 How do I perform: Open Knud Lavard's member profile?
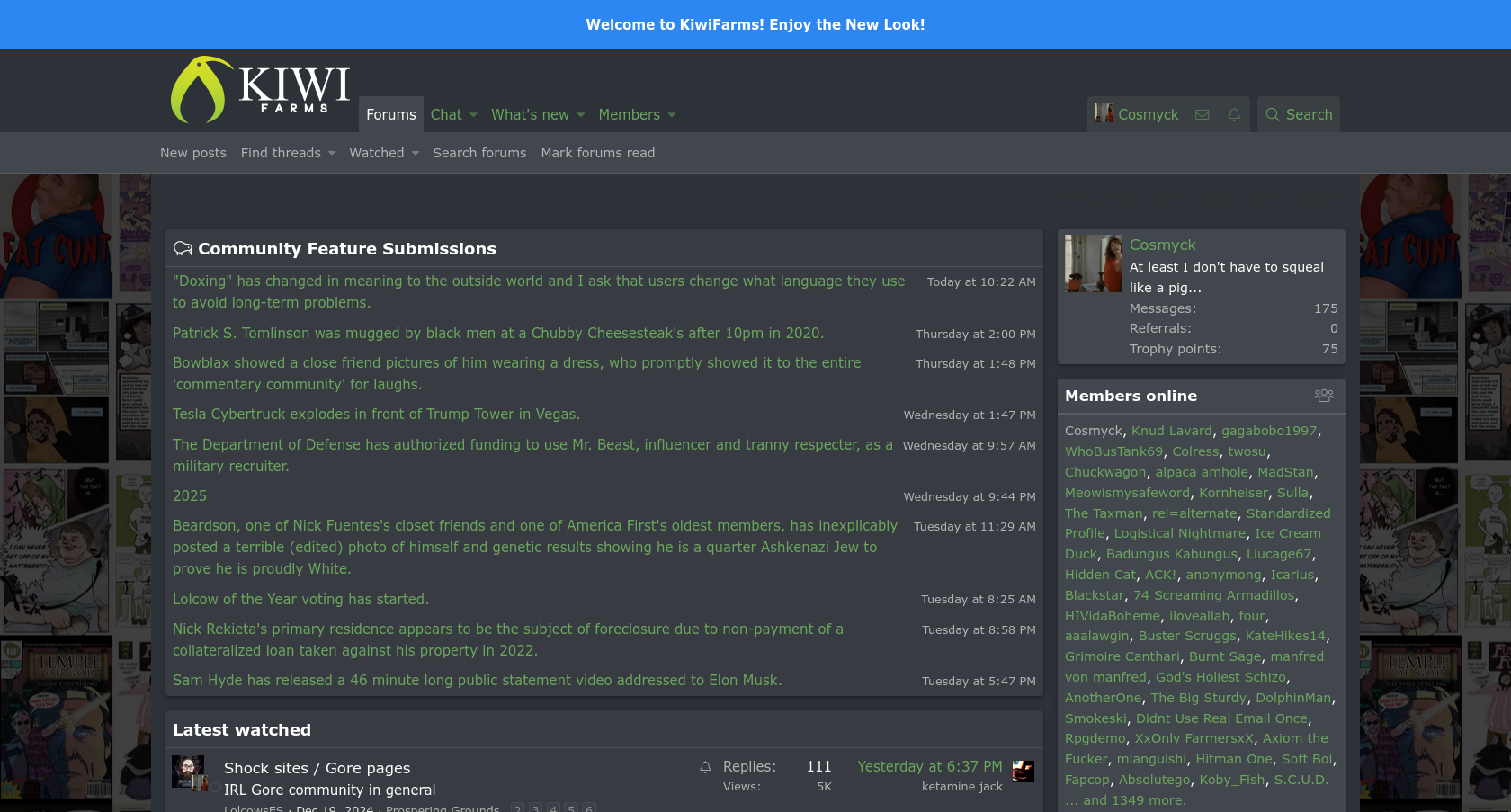pyautogui.click(x=1172, y=431)
